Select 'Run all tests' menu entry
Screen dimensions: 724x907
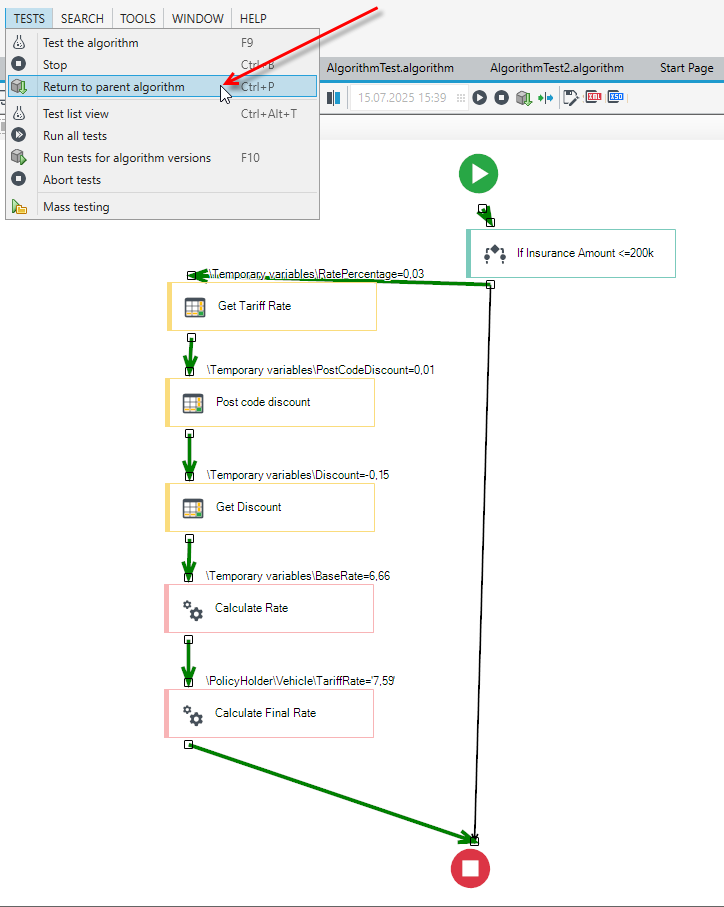[x=162, y=136]
